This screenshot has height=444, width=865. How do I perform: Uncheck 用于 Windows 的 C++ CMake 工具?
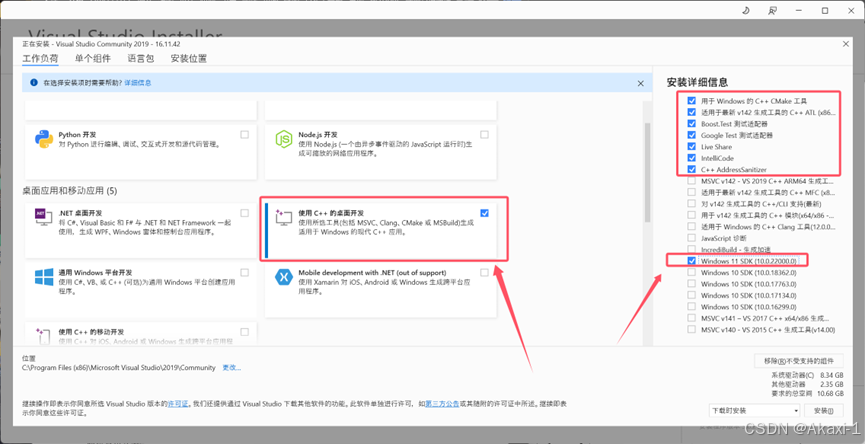692,101
